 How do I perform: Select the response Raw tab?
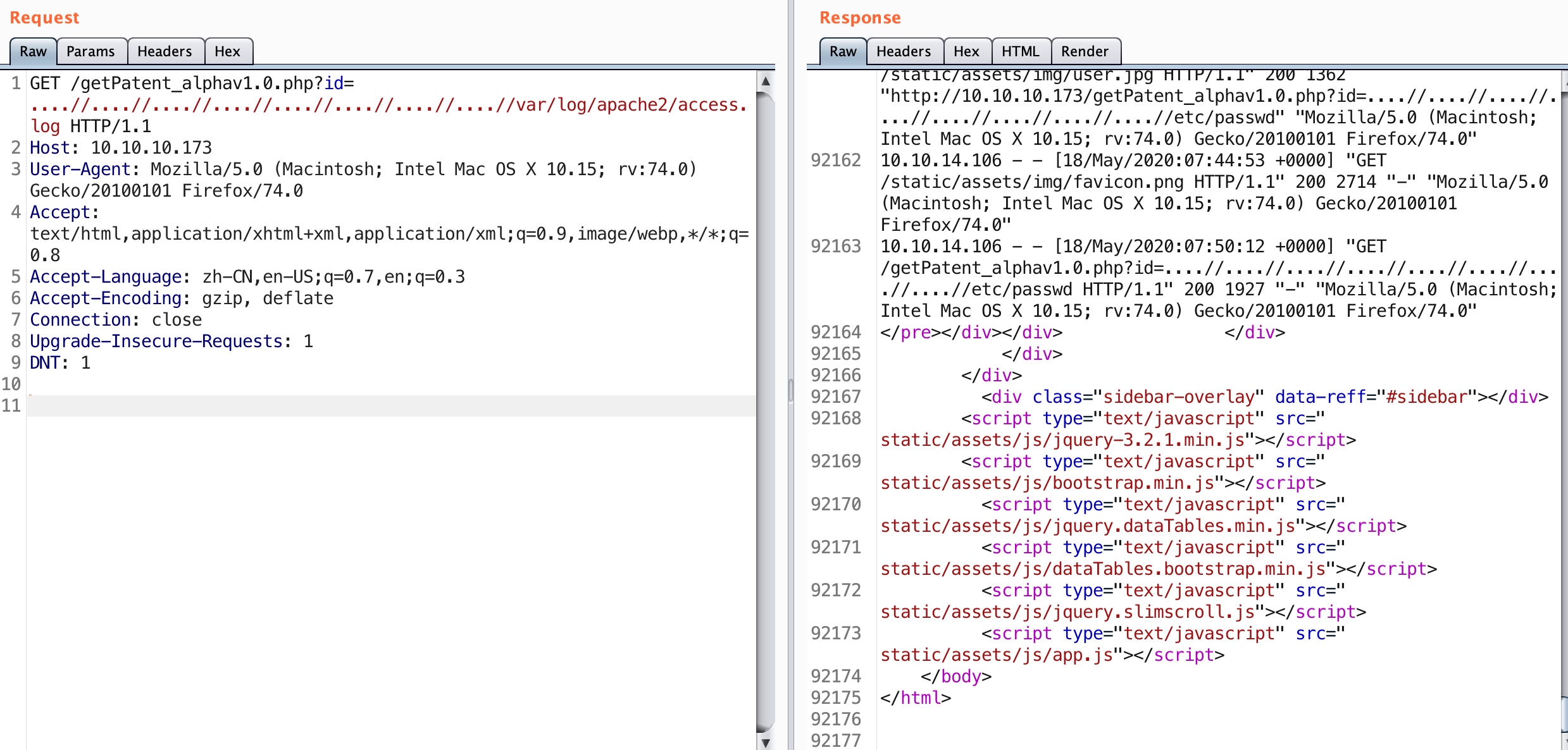point(843,51)
